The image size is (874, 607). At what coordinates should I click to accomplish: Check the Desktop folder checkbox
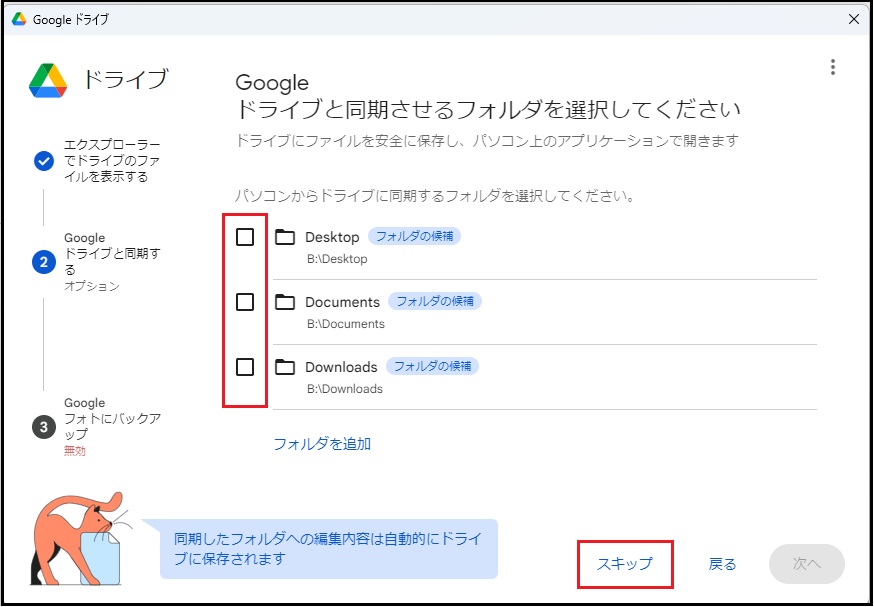coord(245,237)
